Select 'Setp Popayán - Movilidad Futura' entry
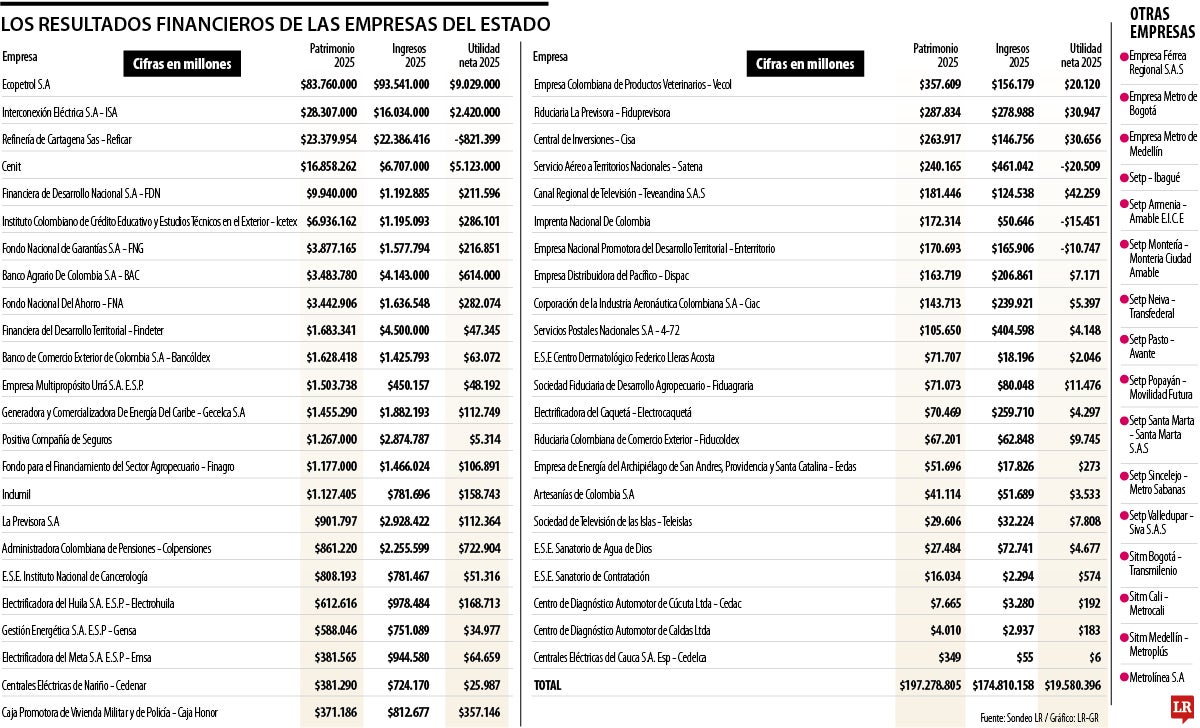Viewport: 1200px width, 728px height. (1161, 387)
